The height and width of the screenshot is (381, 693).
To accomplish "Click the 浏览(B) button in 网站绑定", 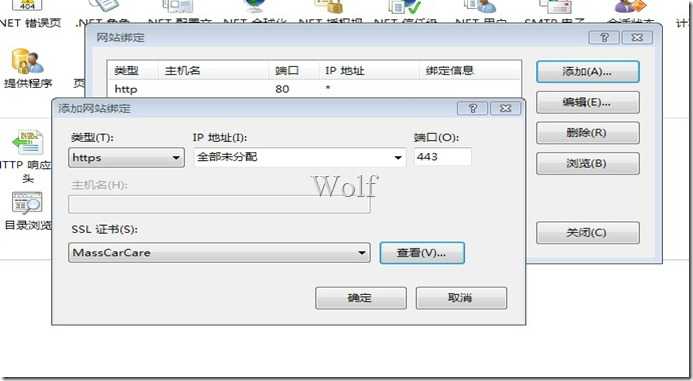I will click(587, 164).
